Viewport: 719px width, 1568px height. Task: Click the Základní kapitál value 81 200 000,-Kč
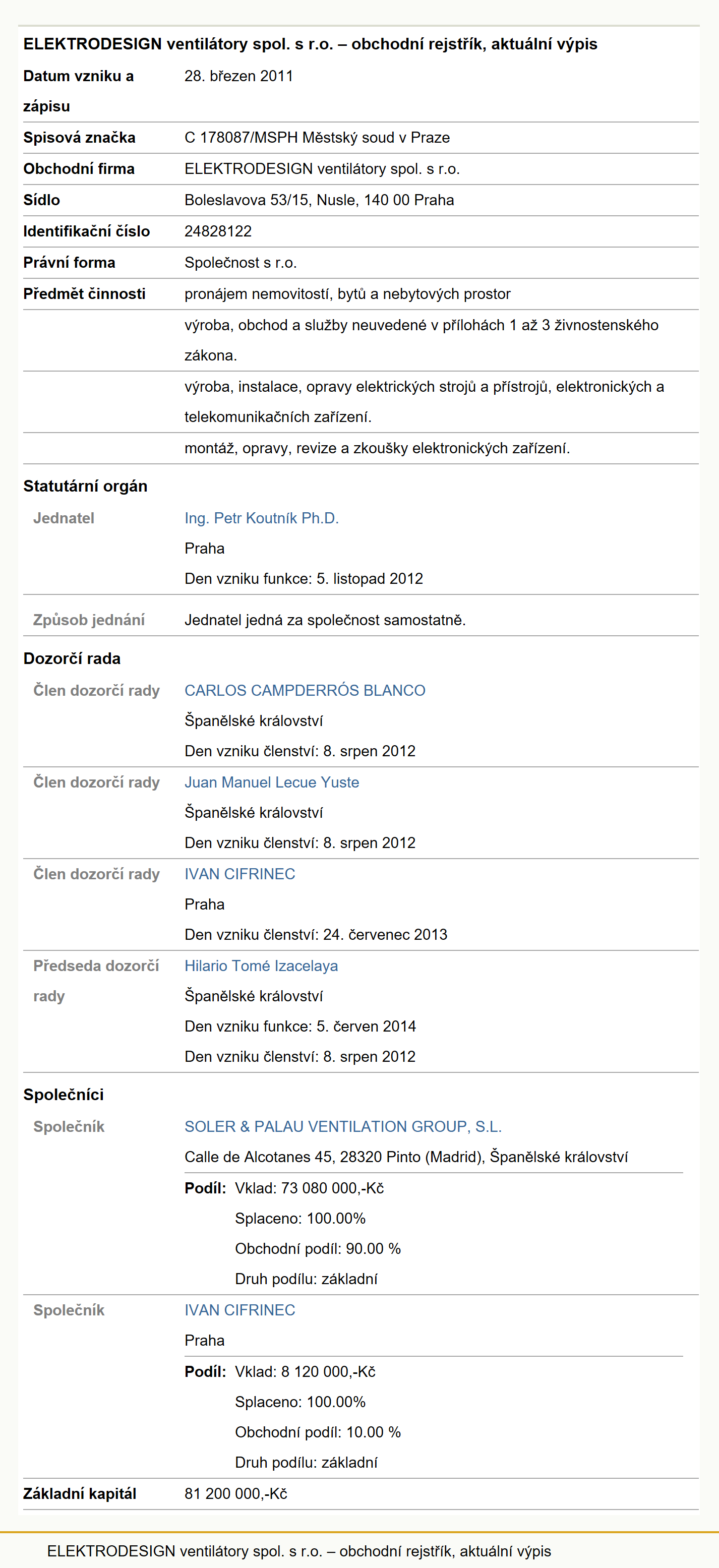click(235, 1494)
